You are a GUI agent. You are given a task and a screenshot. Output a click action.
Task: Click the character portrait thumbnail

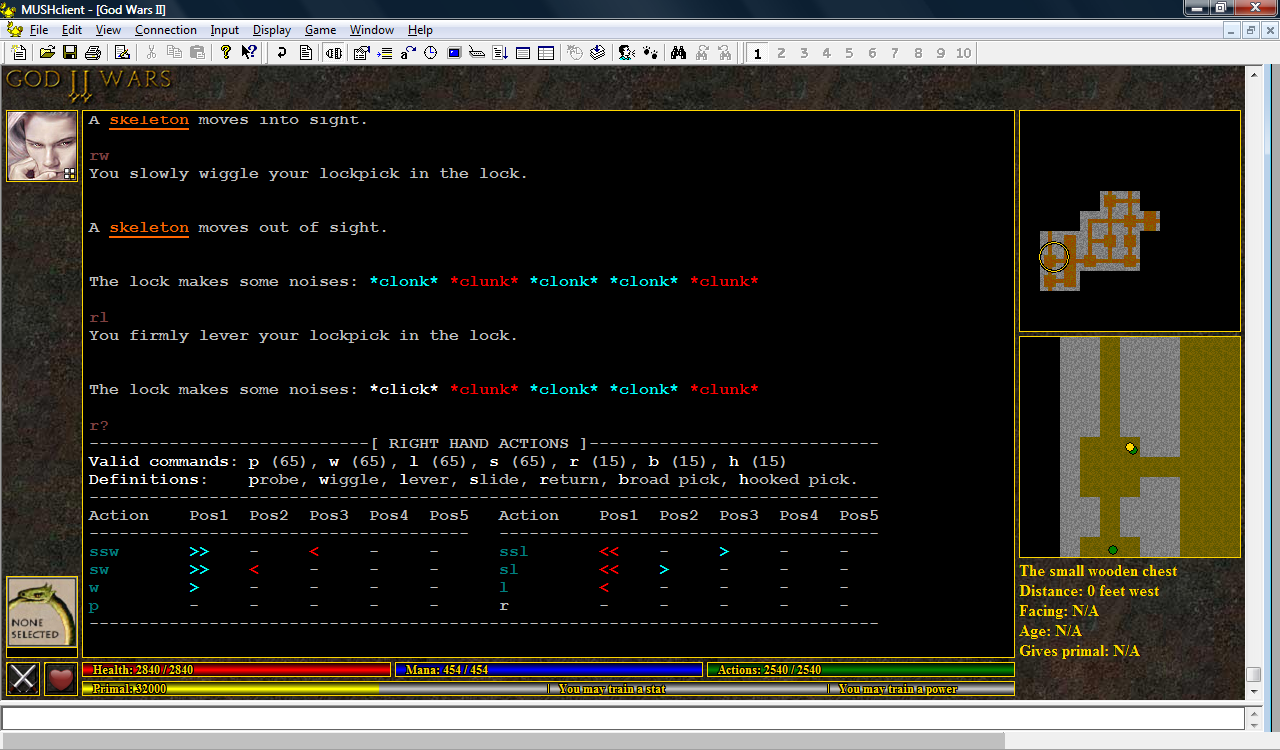(42, 146)
